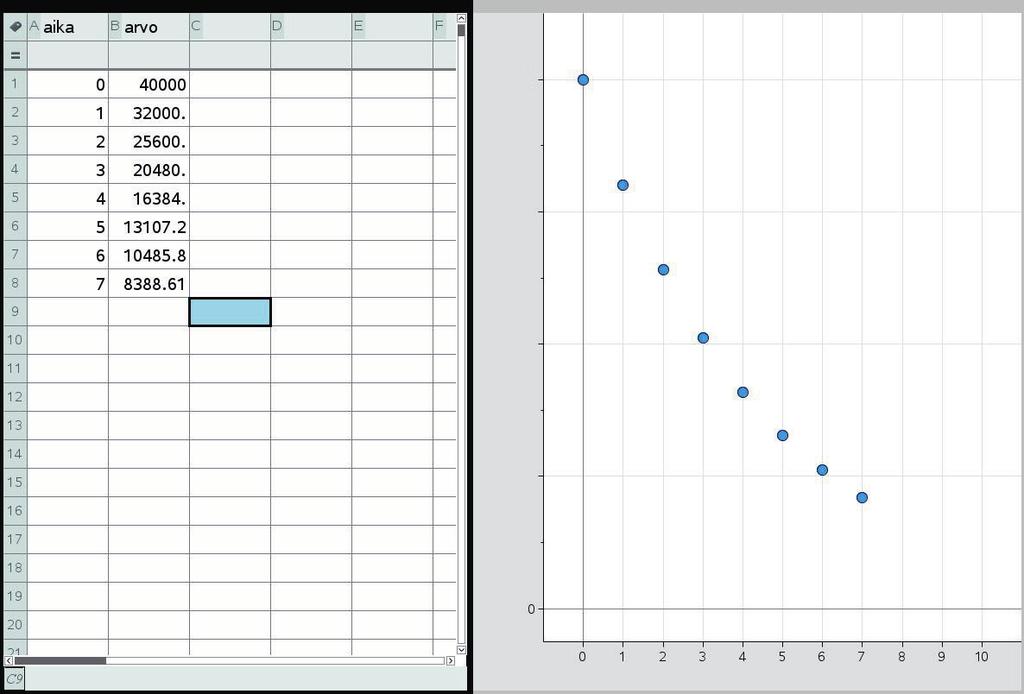
Task: Select row header 15
Action: (x=15, y=482)
